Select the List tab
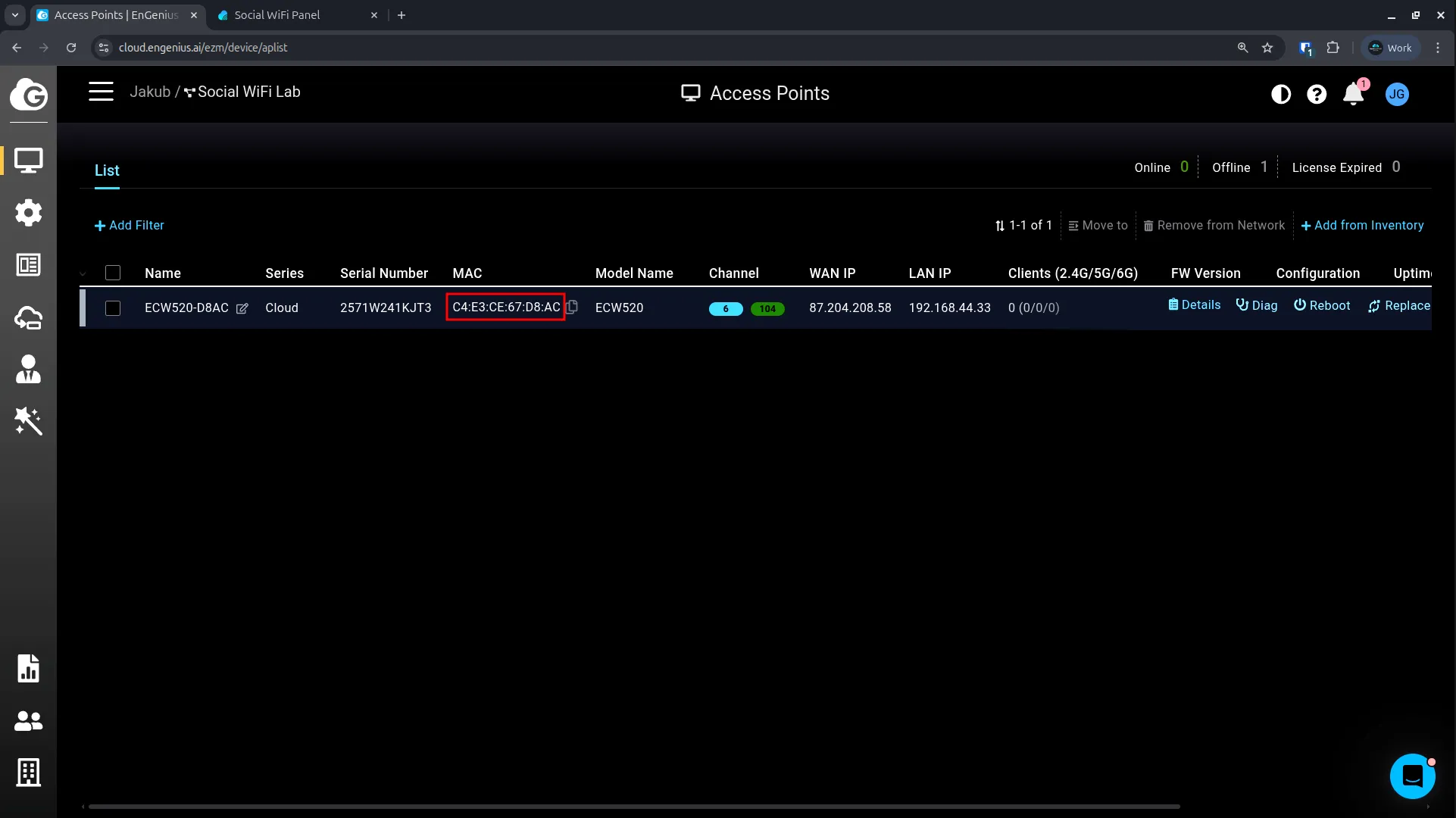This screenshot has width=1456, height=818. 107,170
